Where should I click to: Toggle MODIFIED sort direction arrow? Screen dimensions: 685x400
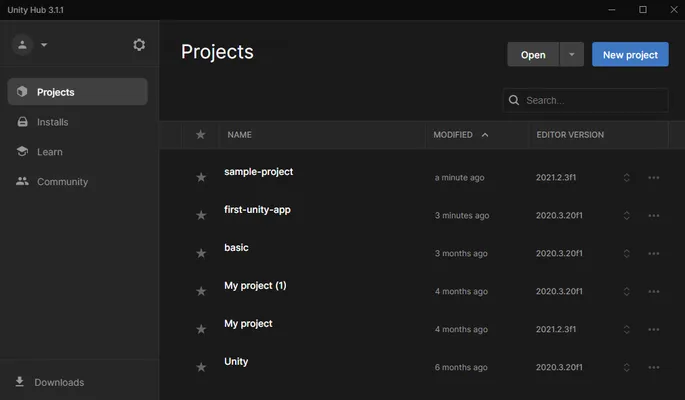[x=485, y=135]
